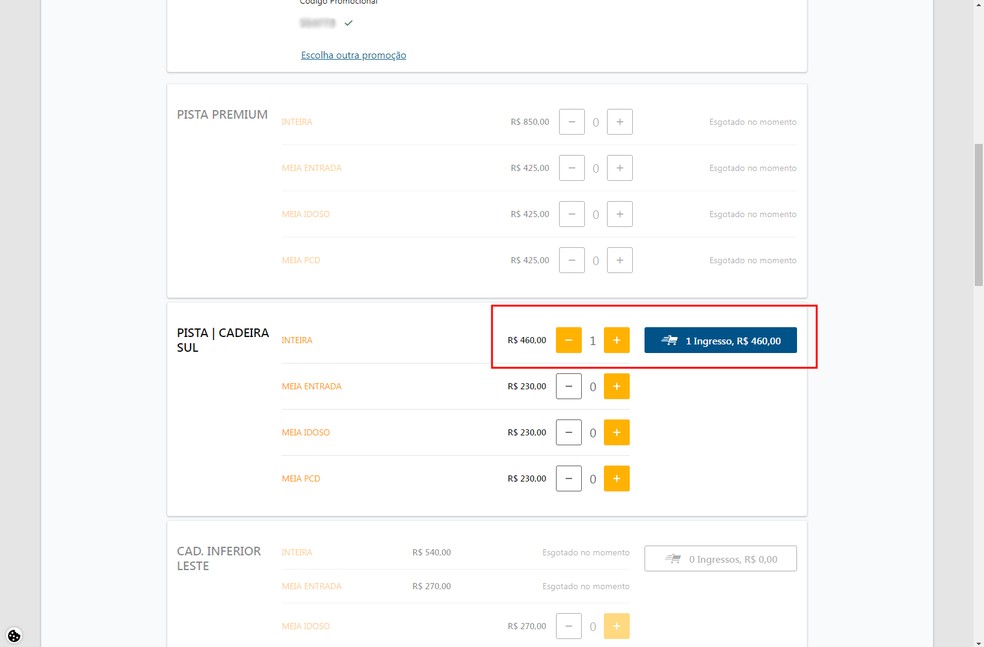Open the cookie settings icon

14,635
